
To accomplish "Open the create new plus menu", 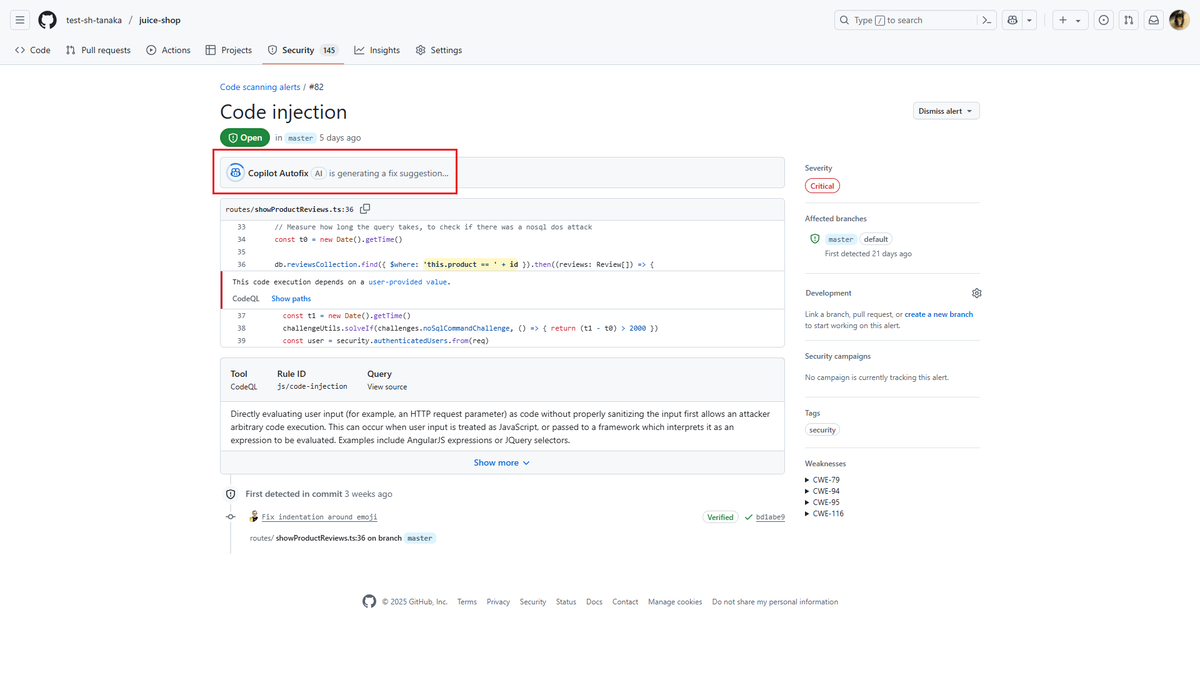I will tap(1069, 20).
